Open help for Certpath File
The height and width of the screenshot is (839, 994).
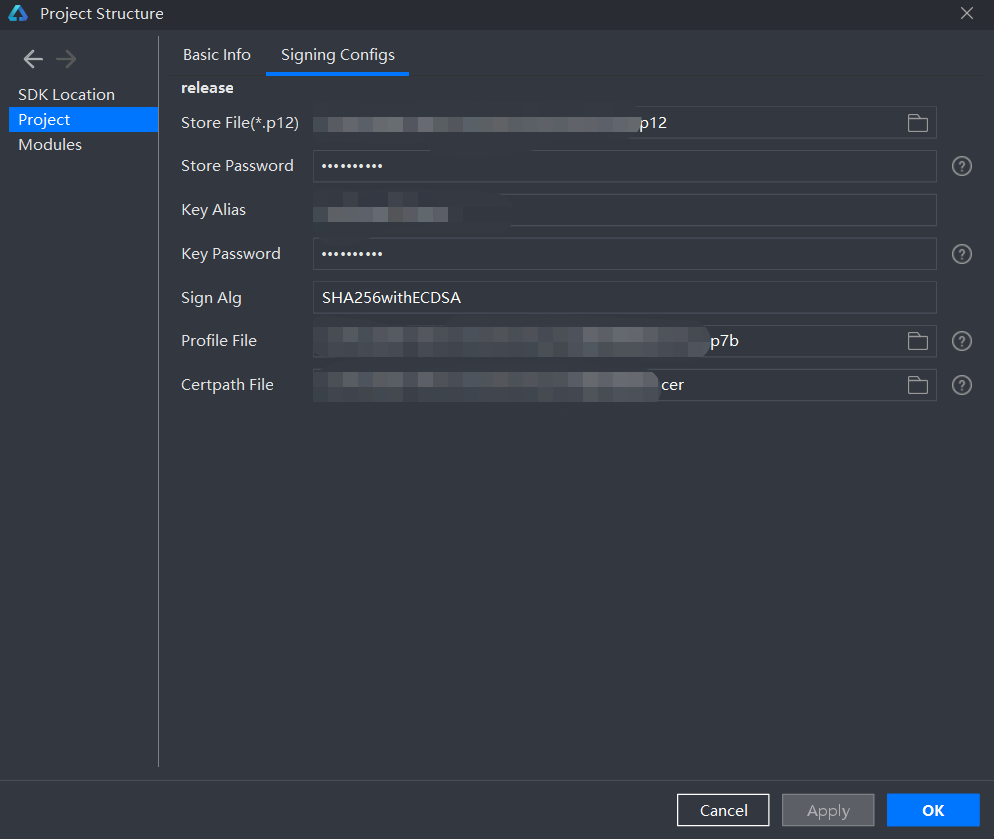[962, 385]
